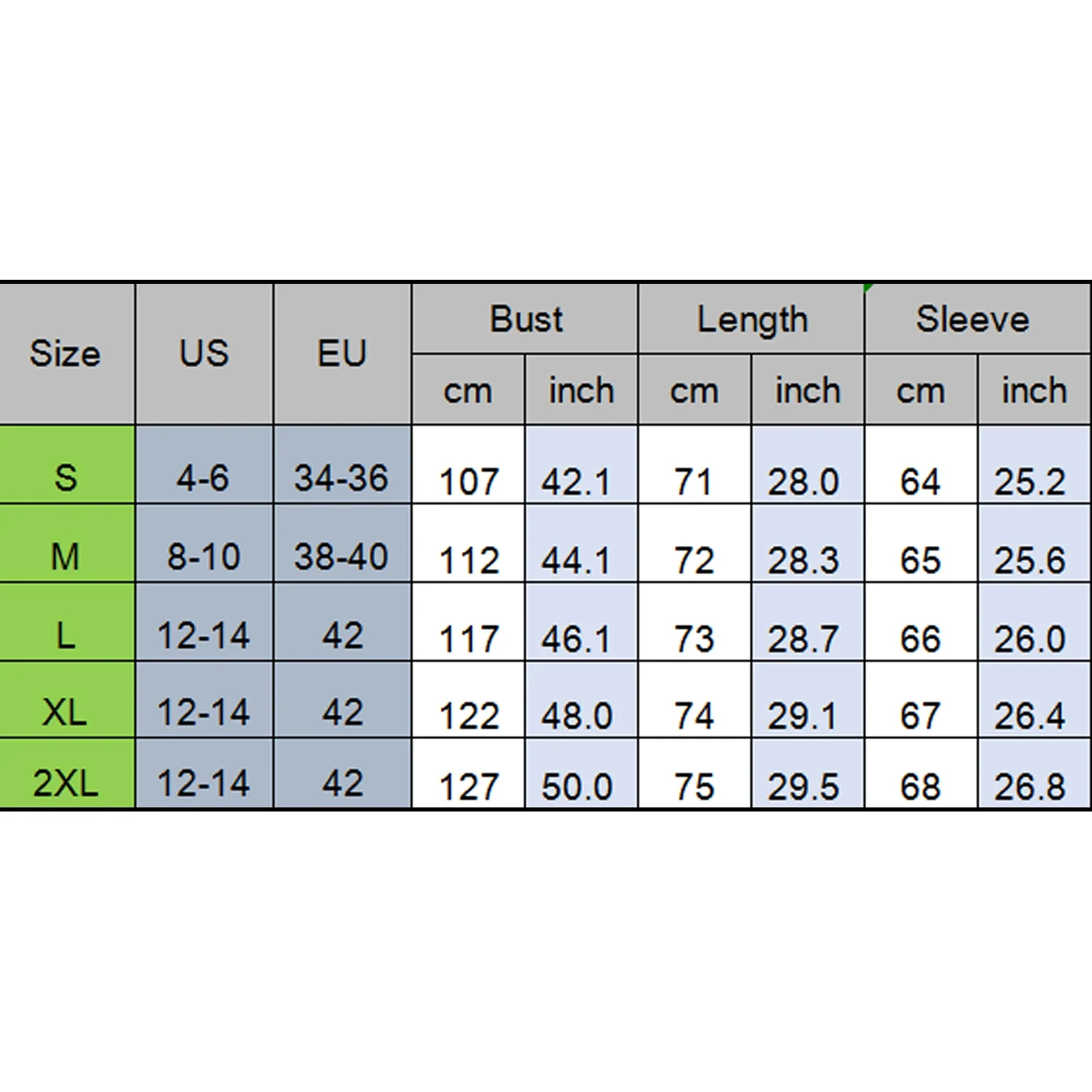Select the green 2XL size cell

(x=67, y=773)
